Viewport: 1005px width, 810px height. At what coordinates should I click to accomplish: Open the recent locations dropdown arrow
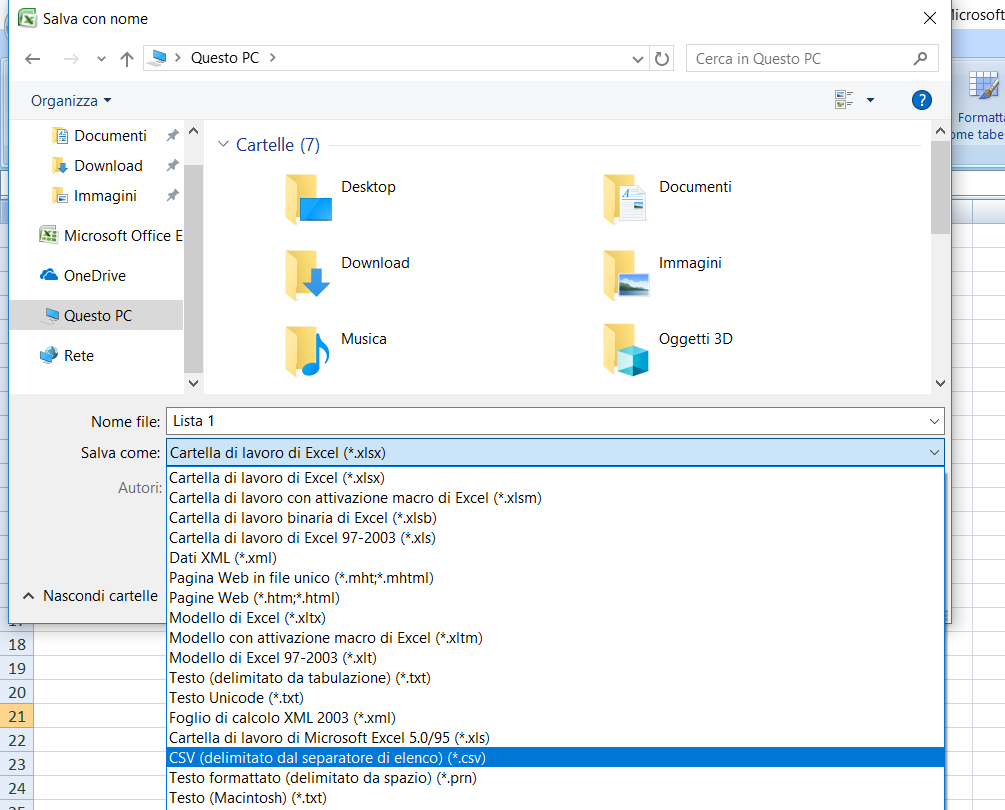(101, 59)
